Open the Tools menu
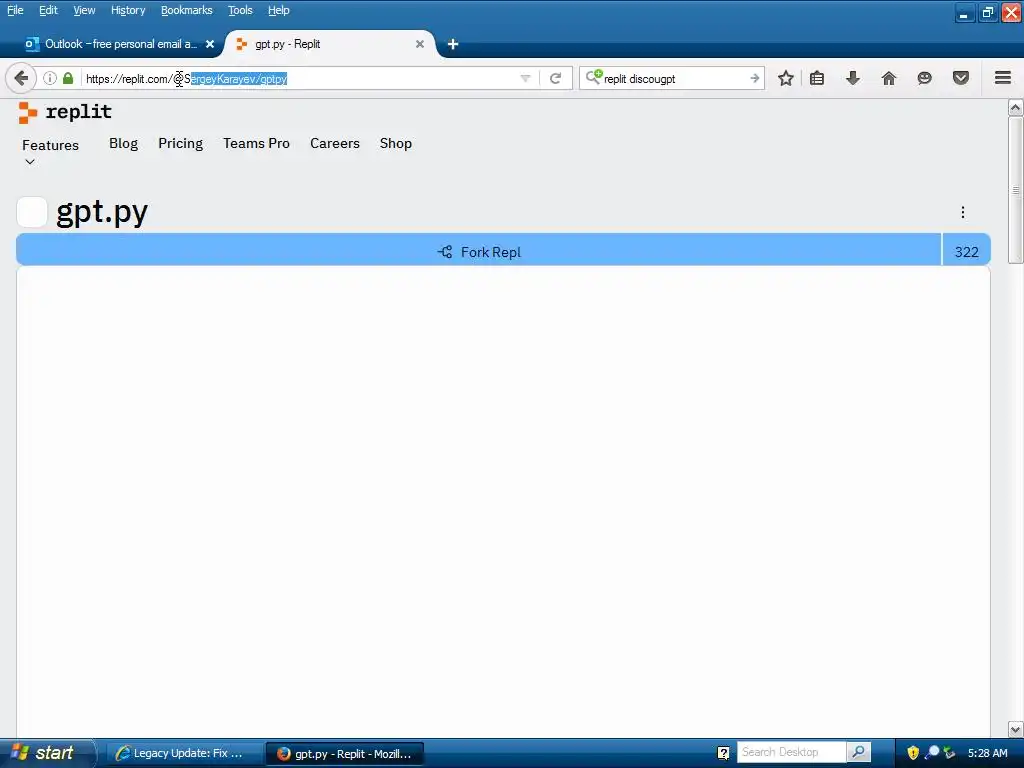This screenshot has width=1024, height=768. tap(240, 10)
